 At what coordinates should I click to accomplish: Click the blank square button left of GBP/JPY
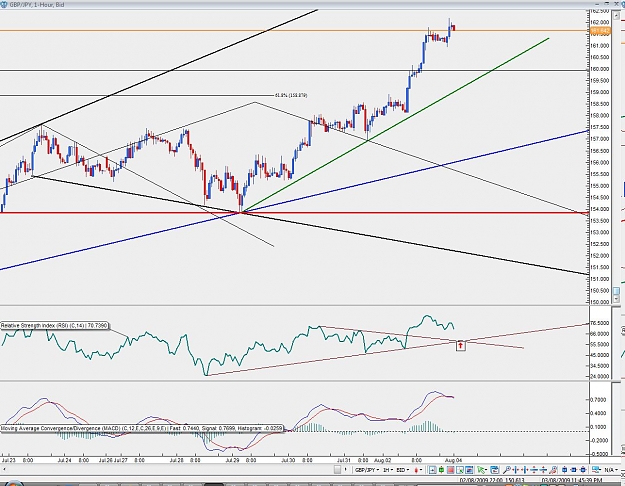(337, 470)
